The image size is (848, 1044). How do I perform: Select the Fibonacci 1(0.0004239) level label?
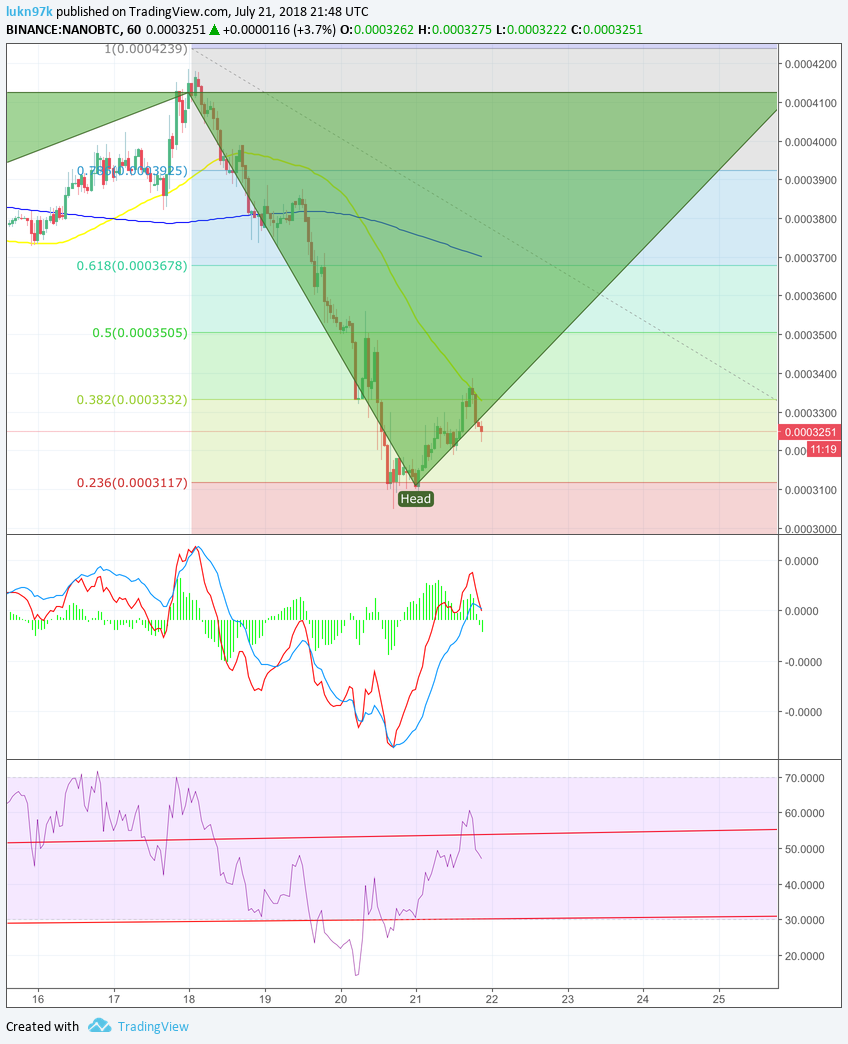coord(146,49)
